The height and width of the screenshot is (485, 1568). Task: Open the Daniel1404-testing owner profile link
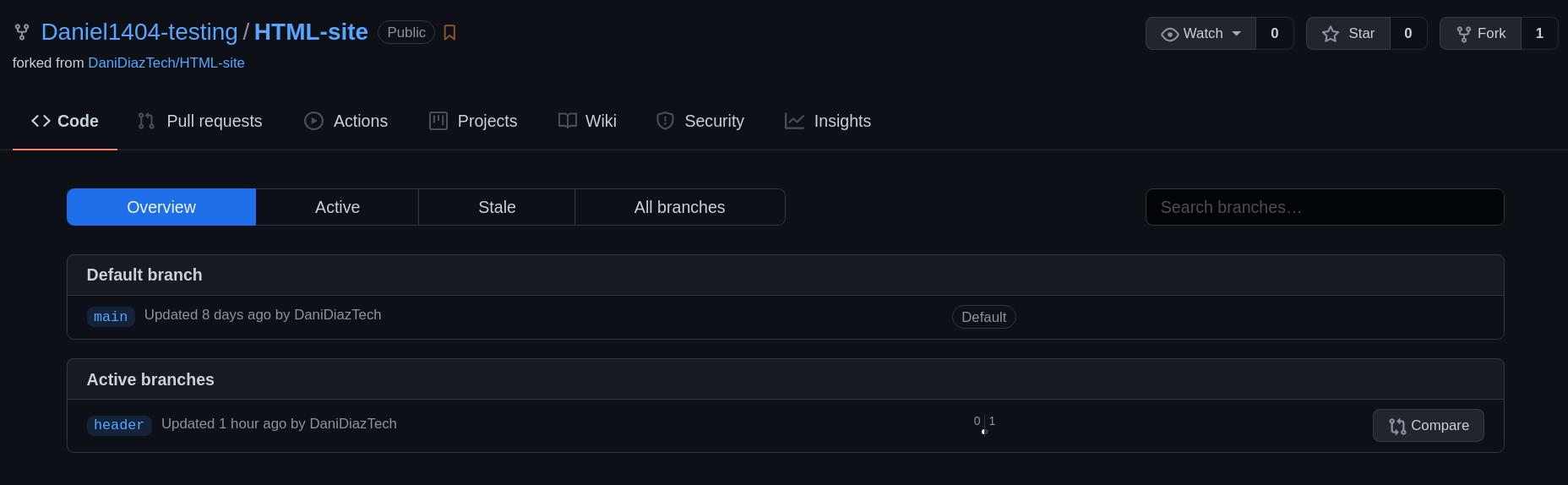(x=139, y=32)
